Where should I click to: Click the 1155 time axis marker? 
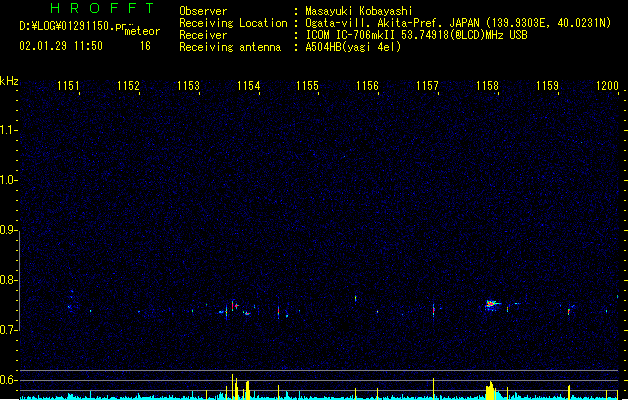(307, 86)
